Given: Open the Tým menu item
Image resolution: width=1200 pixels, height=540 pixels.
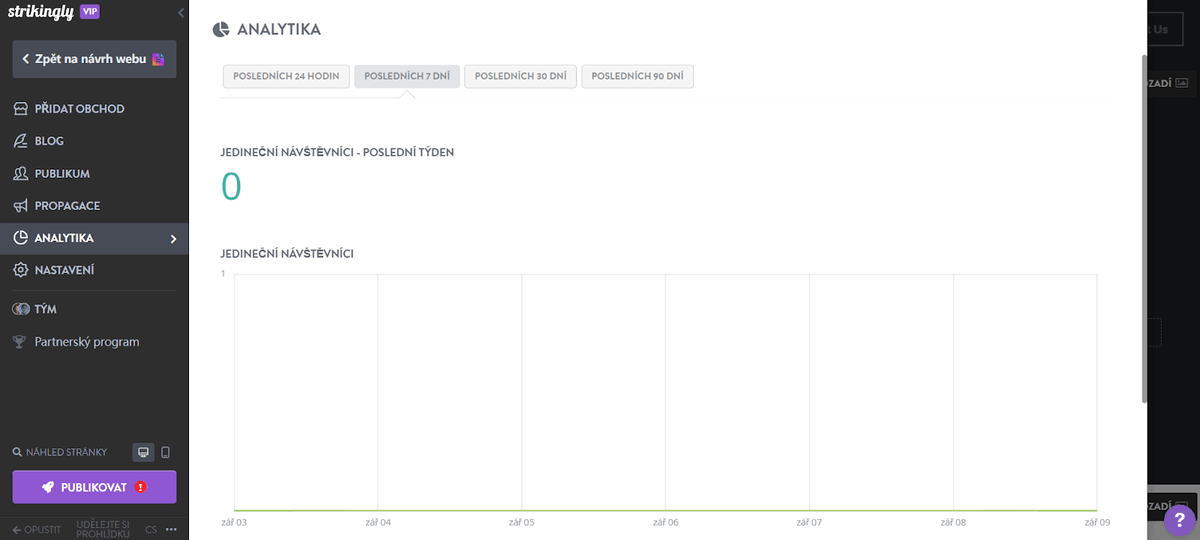Looking at the screenshot, I should (x=94, y=309).
